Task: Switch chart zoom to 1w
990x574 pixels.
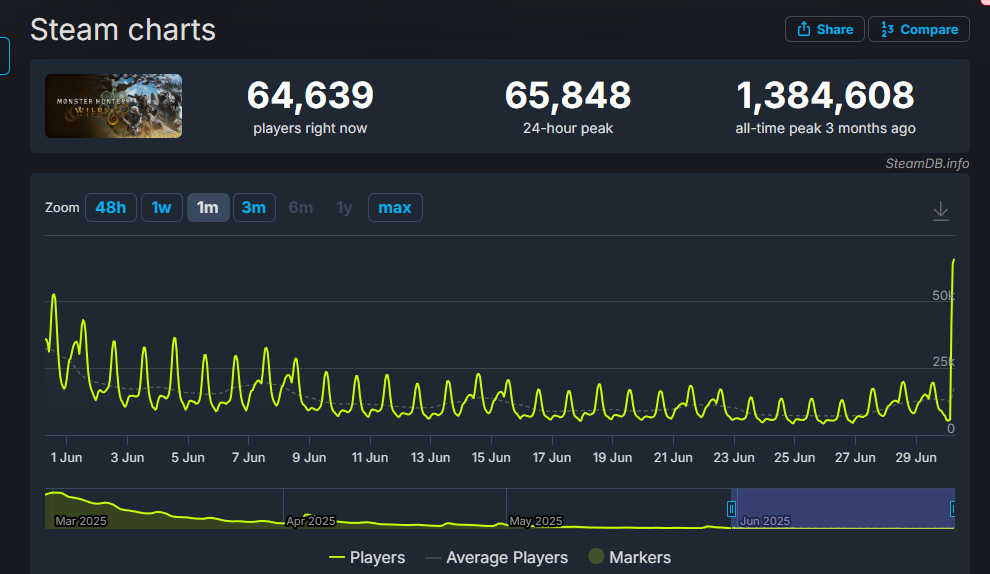Action: coord(162,208)
